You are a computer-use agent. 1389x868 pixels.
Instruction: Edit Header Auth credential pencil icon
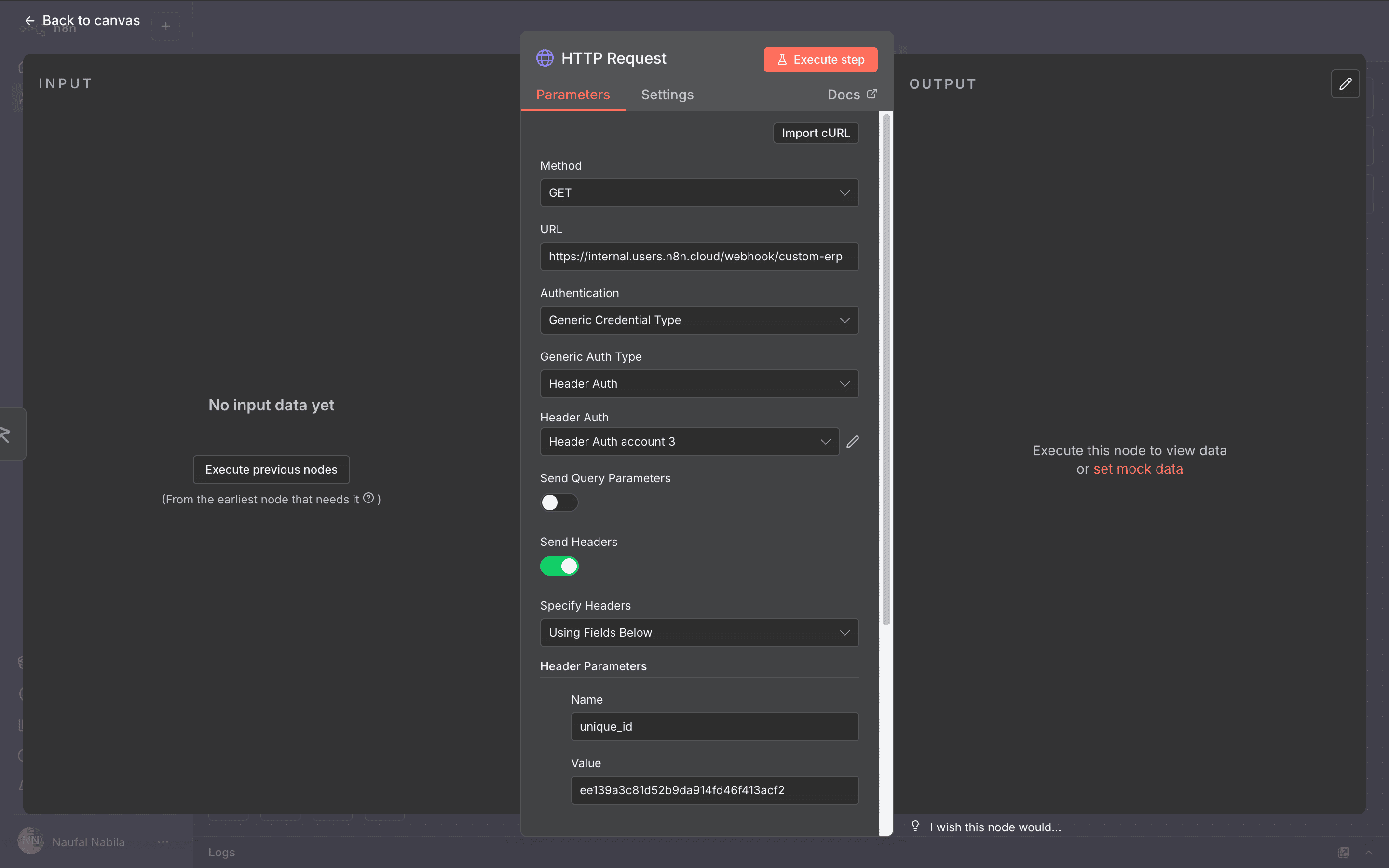[852, 441]
